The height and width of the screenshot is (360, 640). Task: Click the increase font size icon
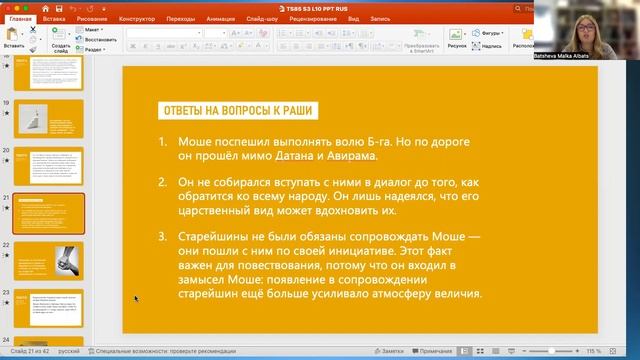click(x=236, y=33)
